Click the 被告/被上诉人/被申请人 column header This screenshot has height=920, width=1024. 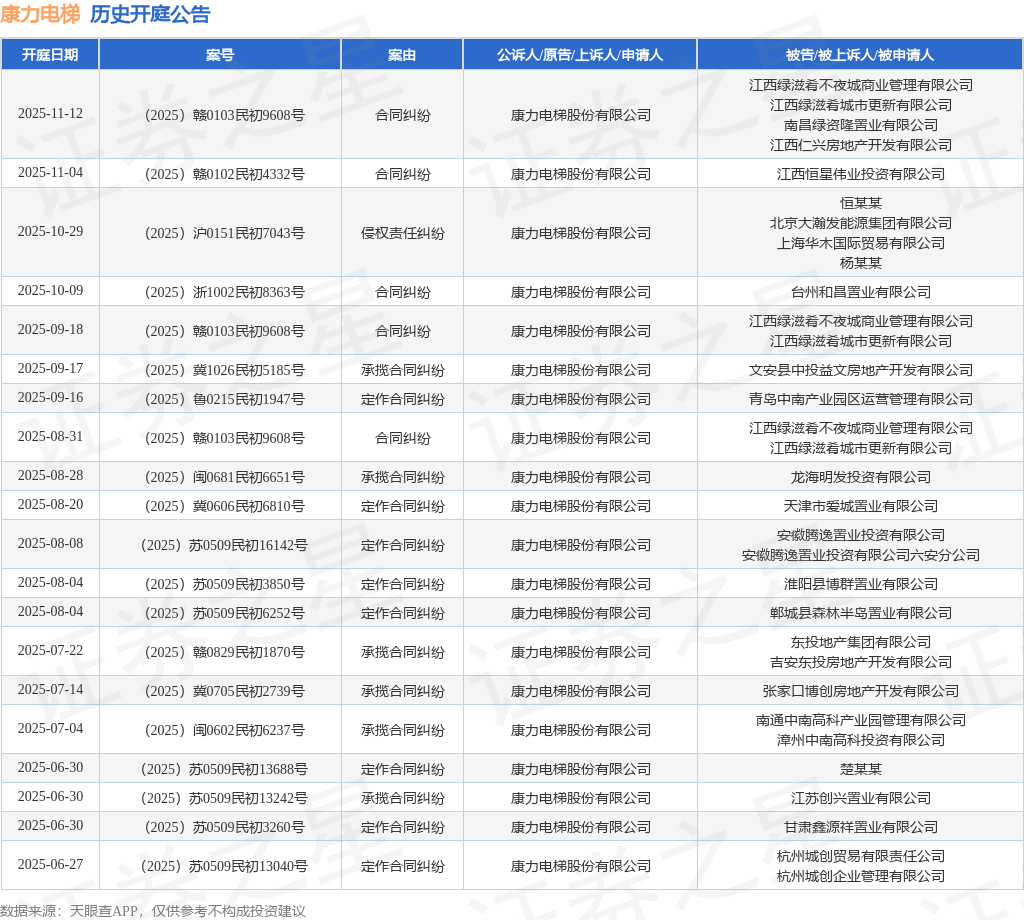[x=860, y=55]
